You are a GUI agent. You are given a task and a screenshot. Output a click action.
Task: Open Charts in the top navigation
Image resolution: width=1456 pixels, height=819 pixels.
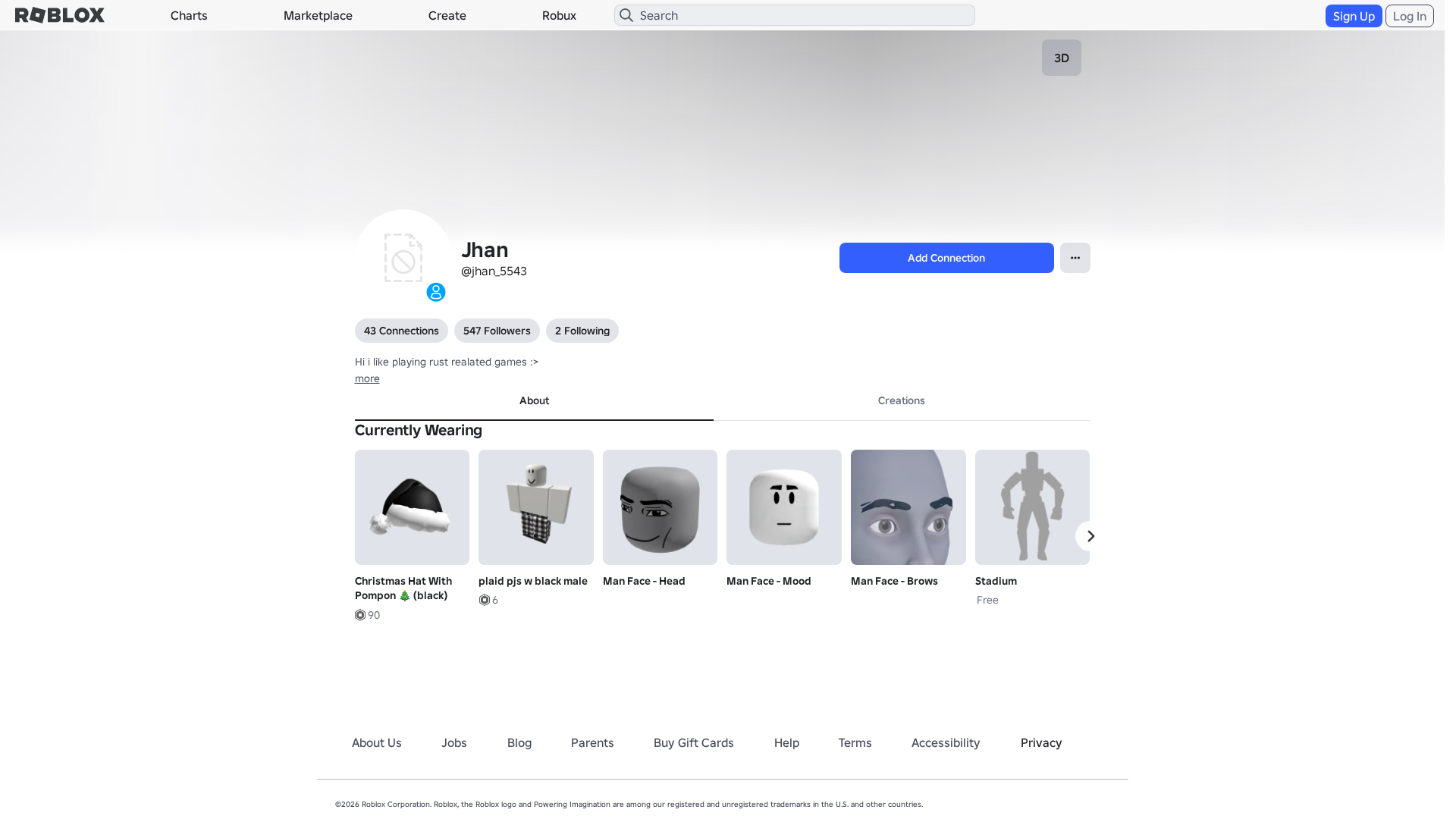tap(189, 15)
